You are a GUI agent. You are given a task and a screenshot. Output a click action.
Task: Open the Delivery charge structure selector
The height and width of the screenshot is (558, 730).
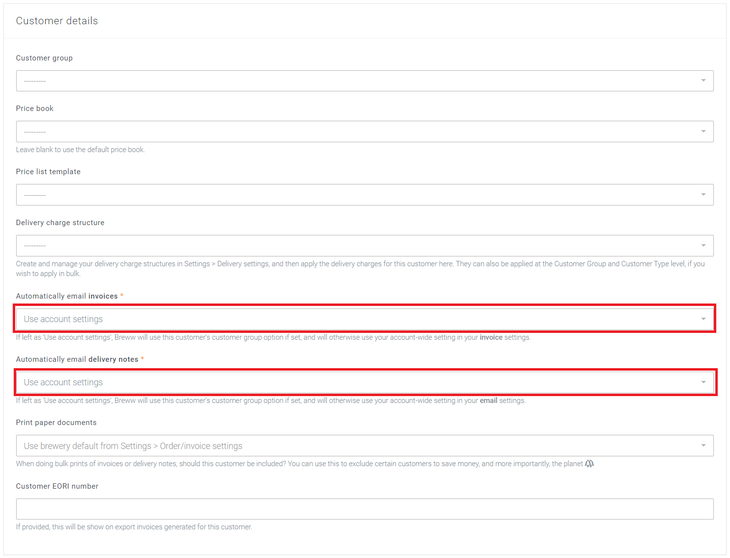(364, 246)
